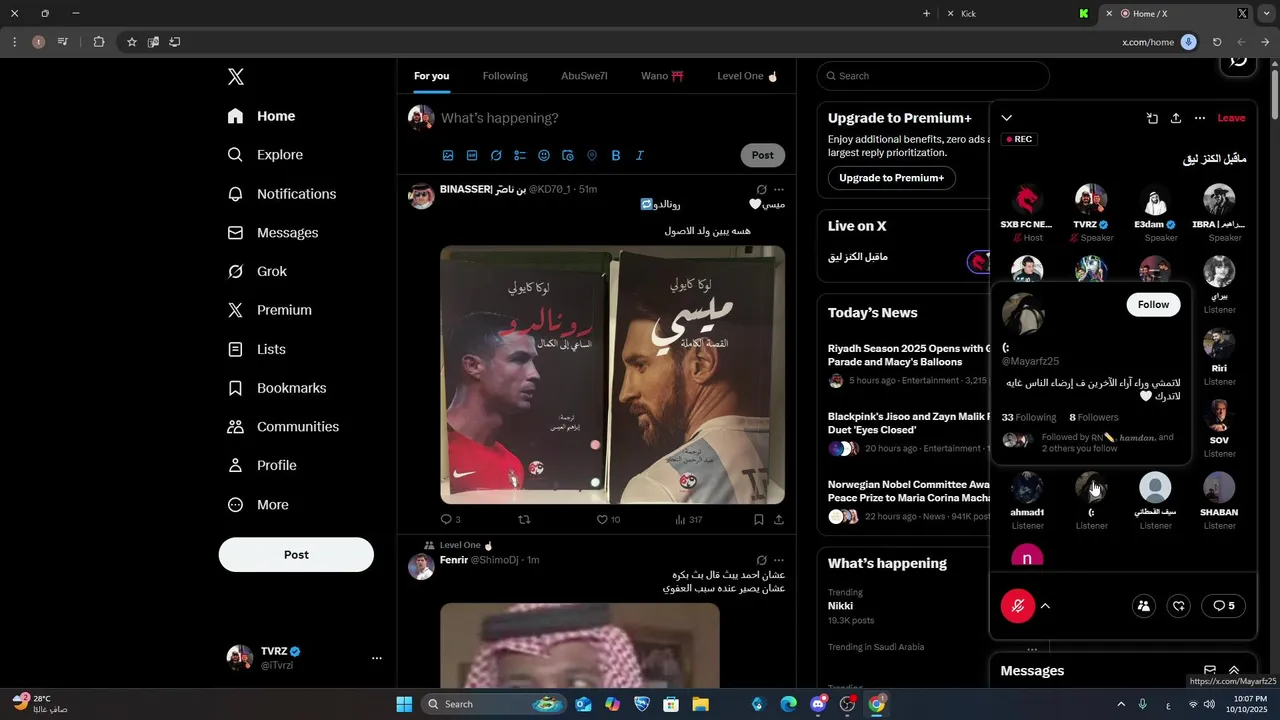Viewport: 1280px width, 720px height.
Task: Switch to the Level One tab
Action: tap(747, 76)
